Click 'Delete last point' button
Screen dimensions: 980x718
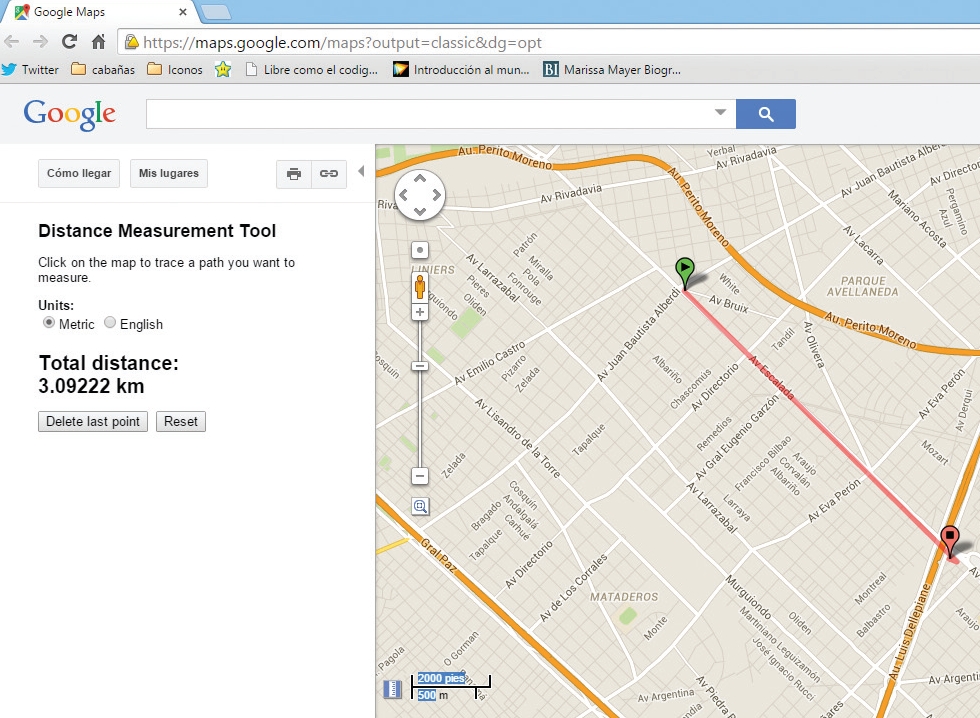pos(93,421)
